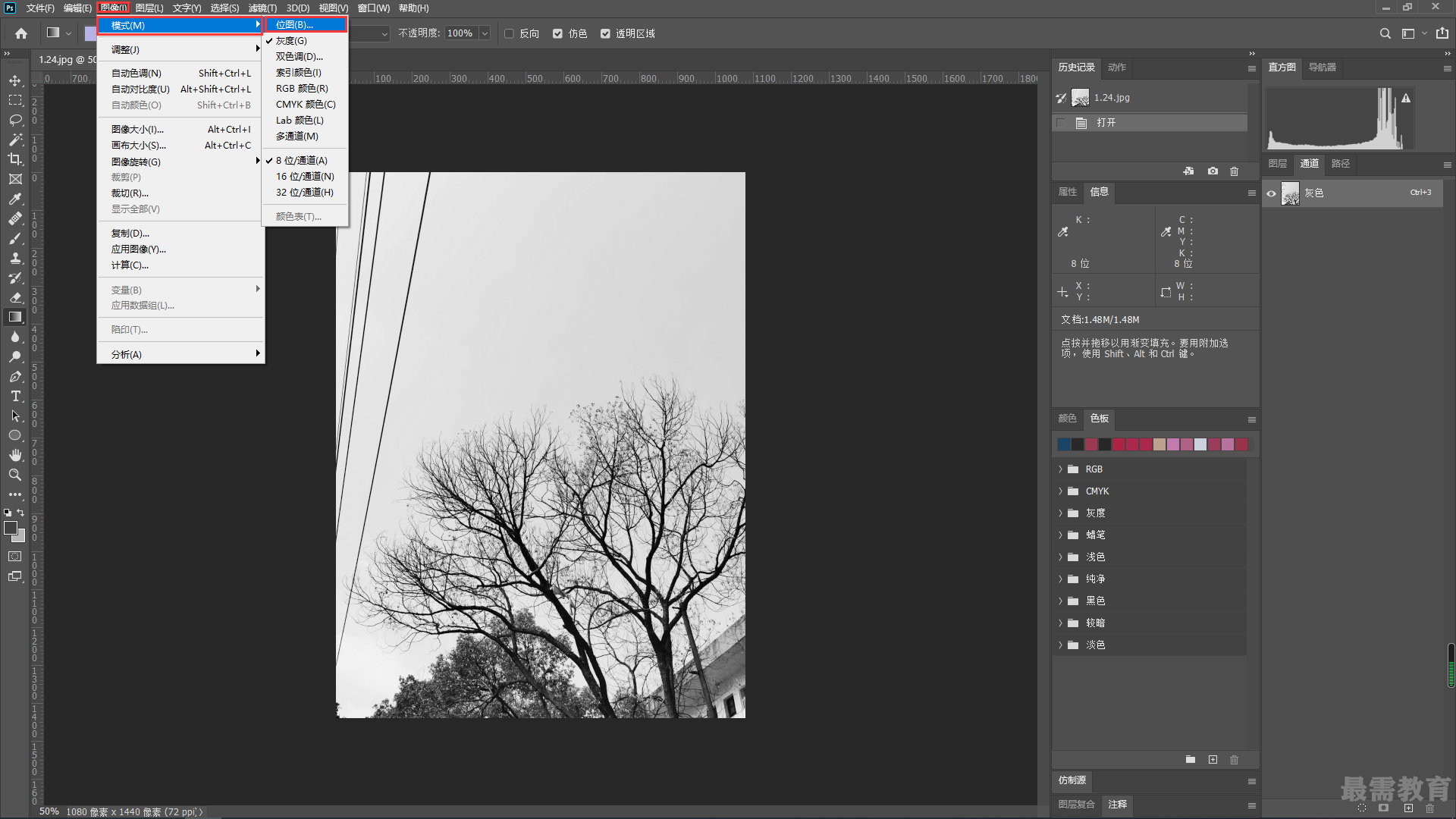The image size is (1456, 819).
Task: Switch to the 通道 tab
Action: click(1310, 163)
